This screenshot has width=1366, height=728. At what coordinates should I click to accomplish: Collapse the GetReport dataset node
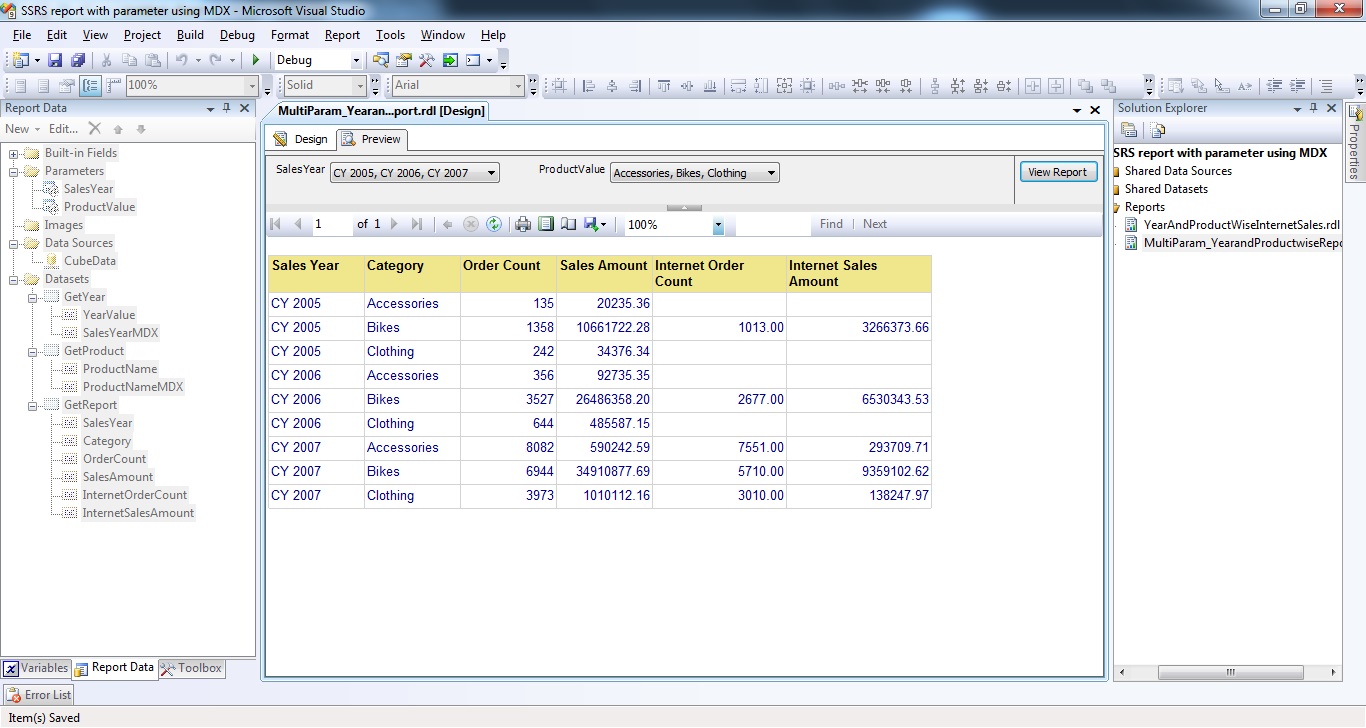point(33,405)
